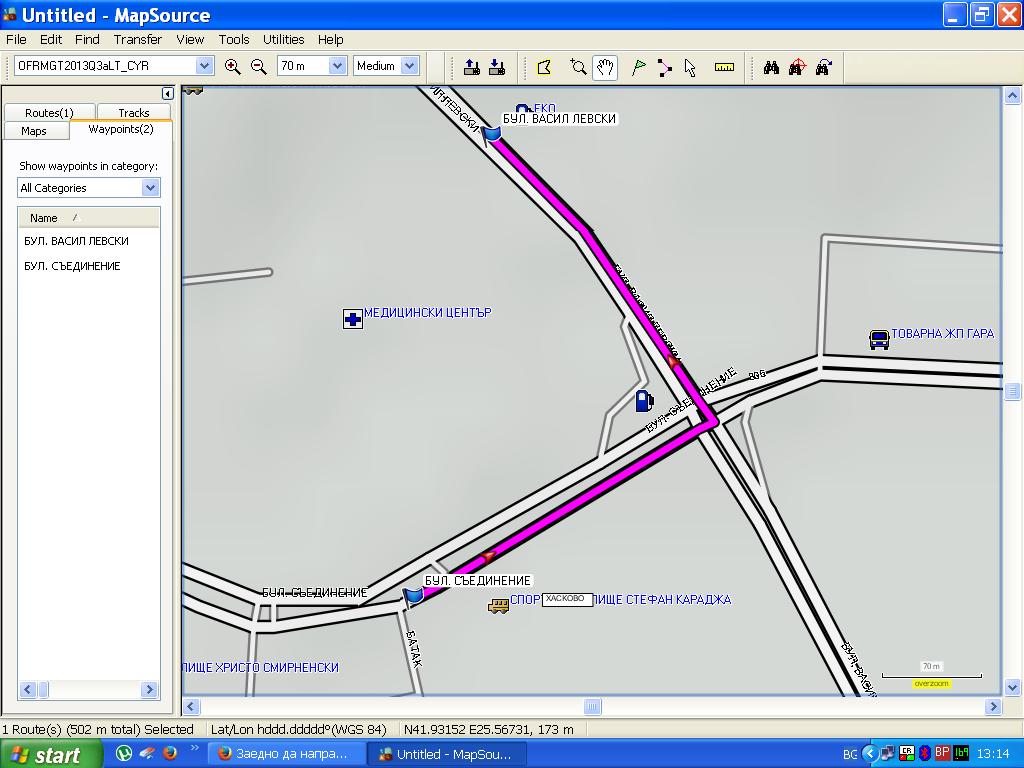The width and height of the screenshot is (1024, 768).
Task: Sort waypoints by Name column header
Action: click(44, 218)
